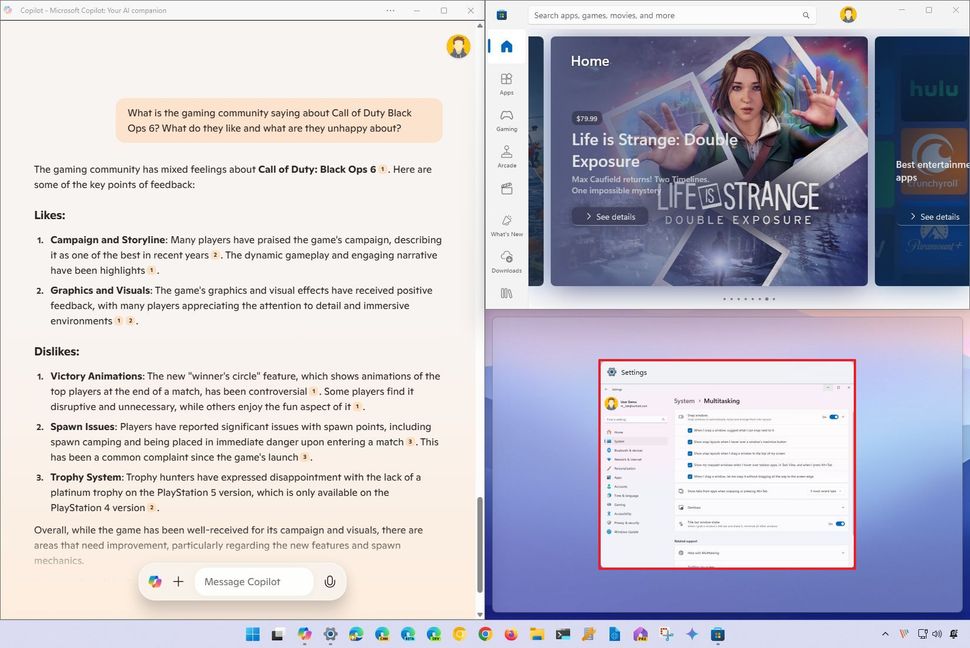Select the Home tab in the Store sidebar
970x648 pixels.
click(506, 46)
